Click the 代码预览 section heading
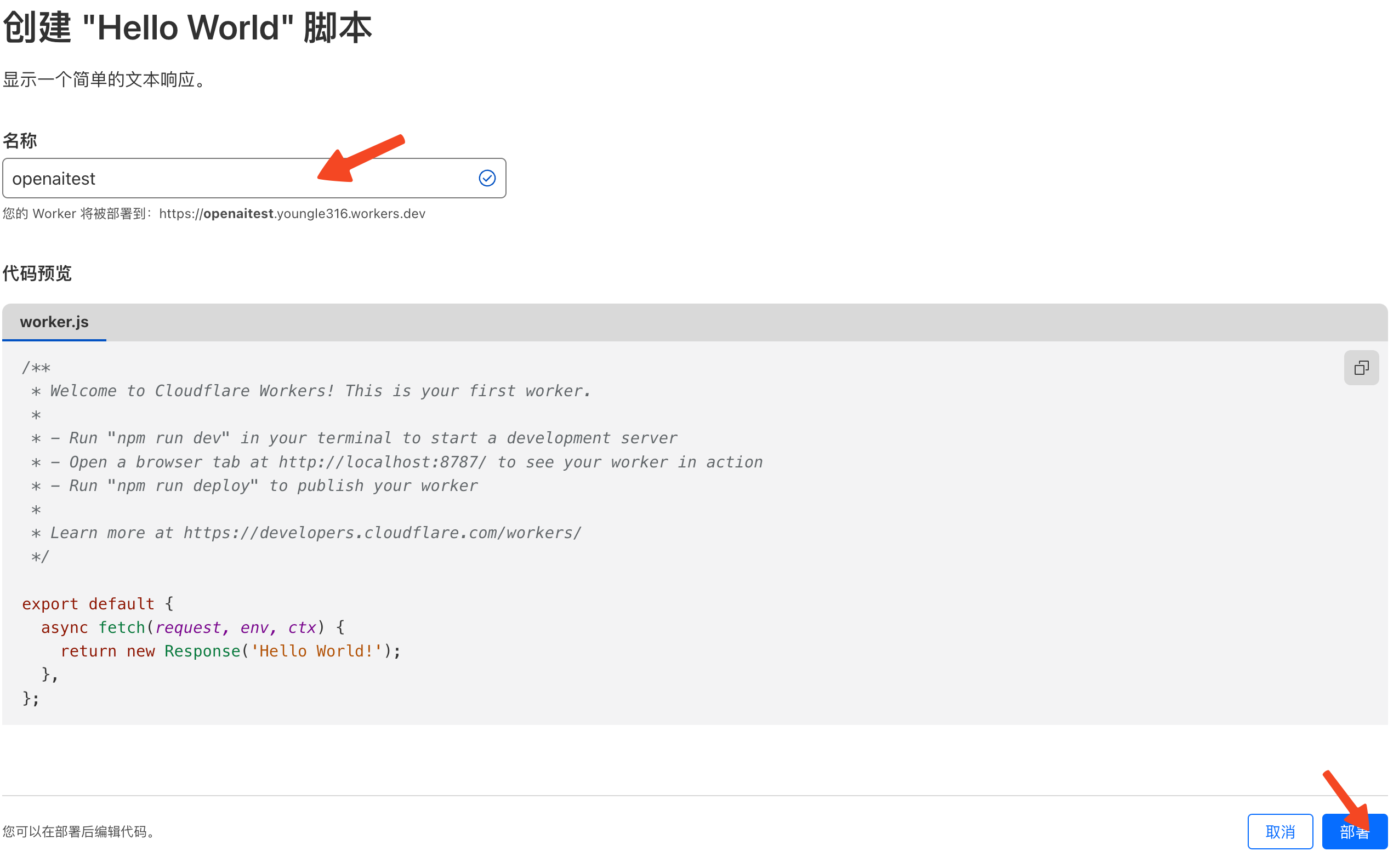 point(37,273)
